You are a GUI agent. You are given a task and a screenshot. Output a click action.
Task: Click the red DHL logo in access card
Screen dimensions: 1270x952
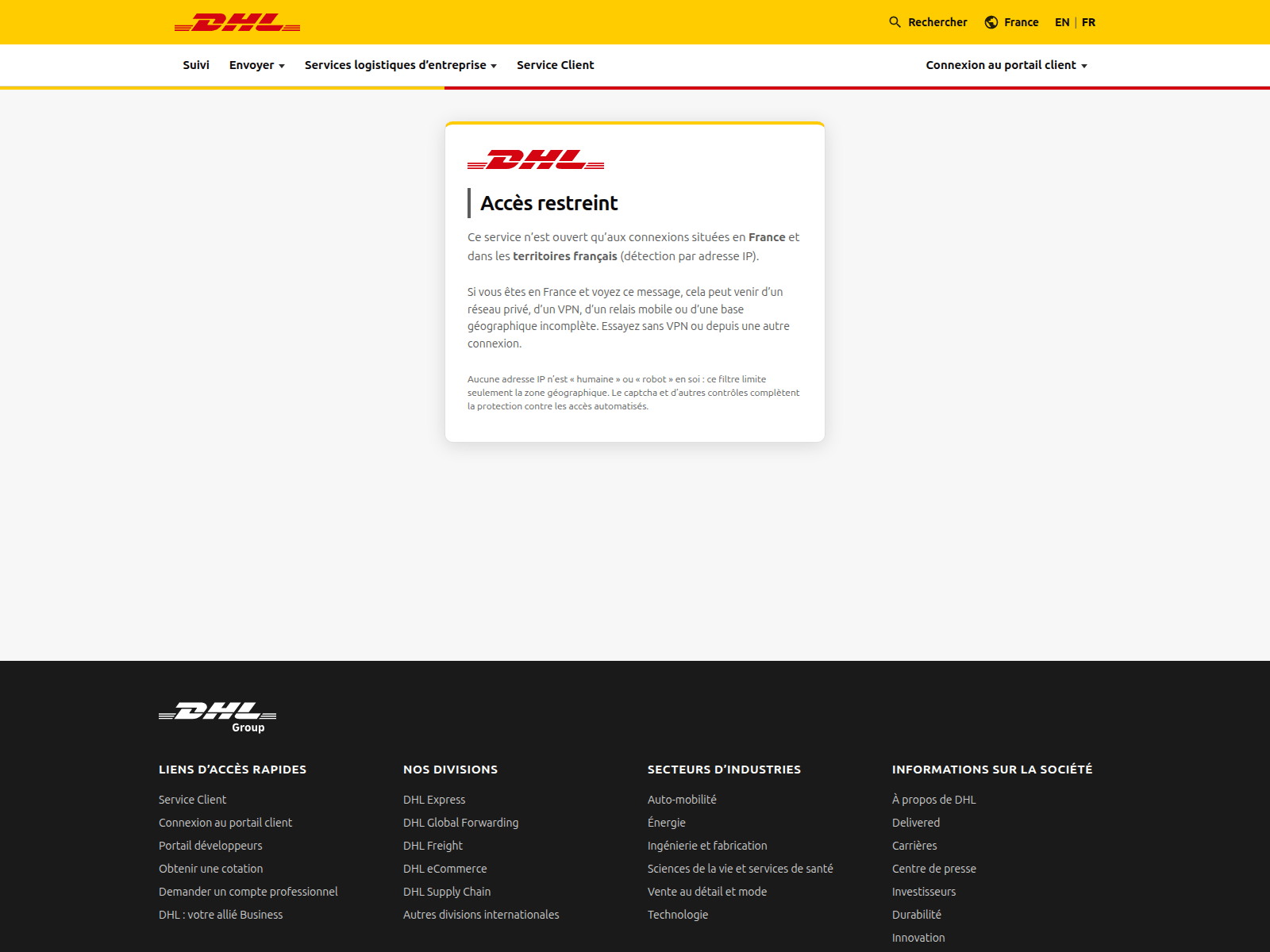click(536, 159)
